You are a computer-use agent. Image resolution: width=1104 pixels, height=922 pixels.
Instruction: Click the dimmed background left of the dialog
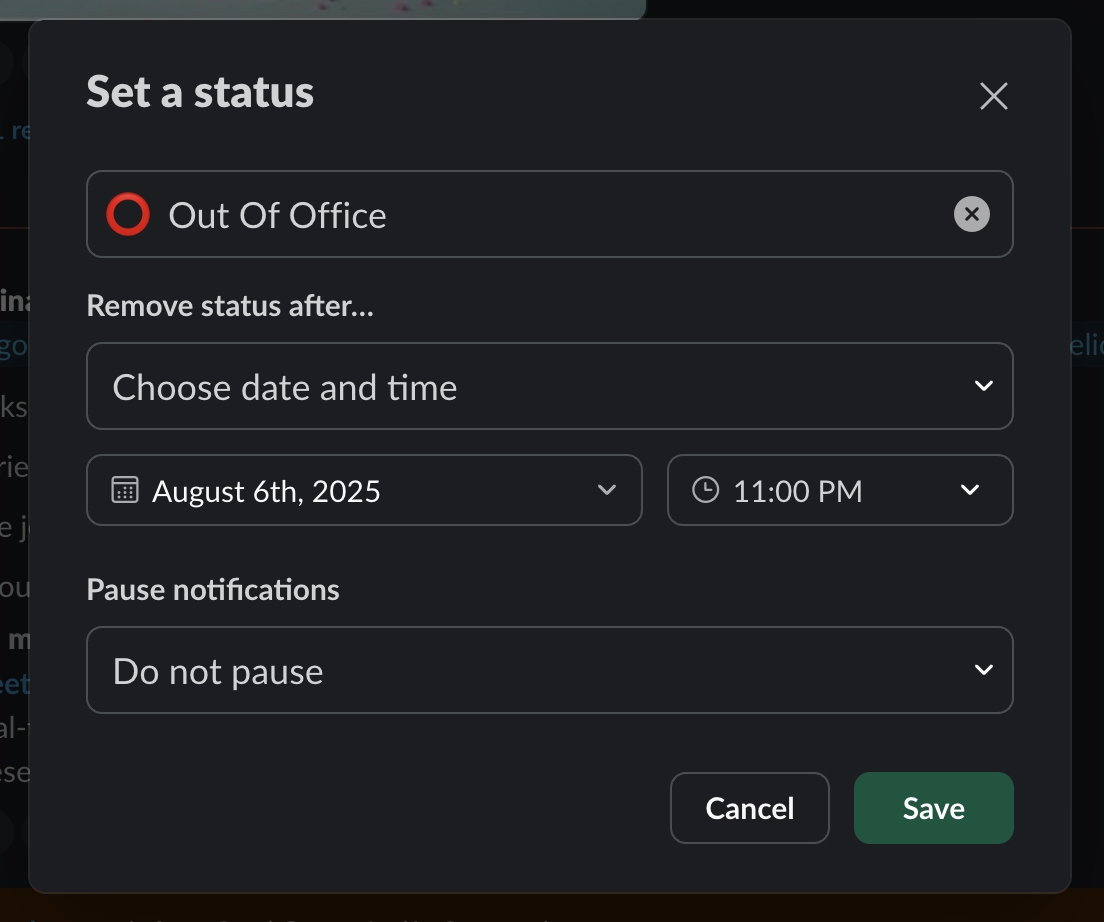pyautogui.click(x=13, y=500)
